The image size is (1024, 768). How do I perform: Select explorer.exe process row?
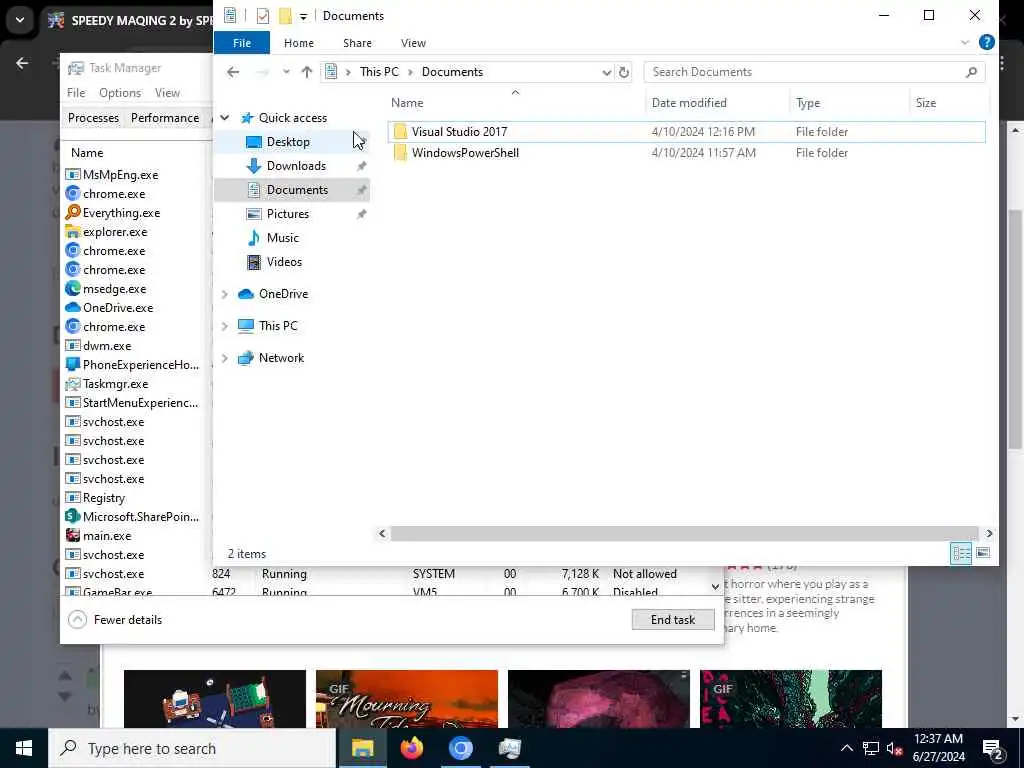point(115,232)
